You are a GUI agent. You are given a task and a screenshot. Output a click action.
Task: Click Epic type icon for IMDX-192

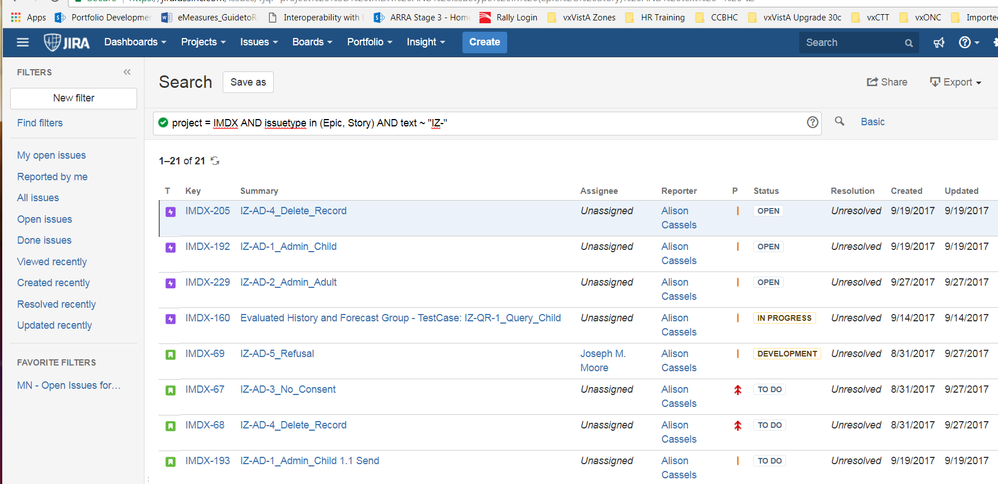170,247
